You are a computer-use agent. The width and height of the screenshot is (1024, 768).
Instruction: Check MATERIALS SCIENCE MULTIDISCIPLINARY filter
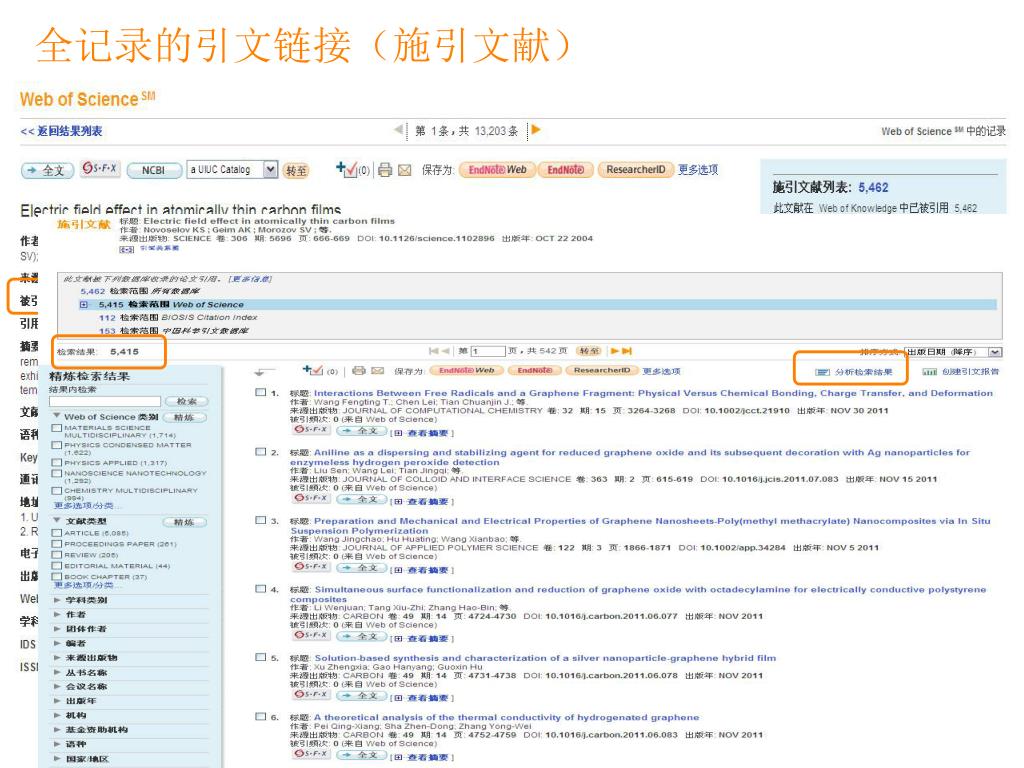[57, 428]
